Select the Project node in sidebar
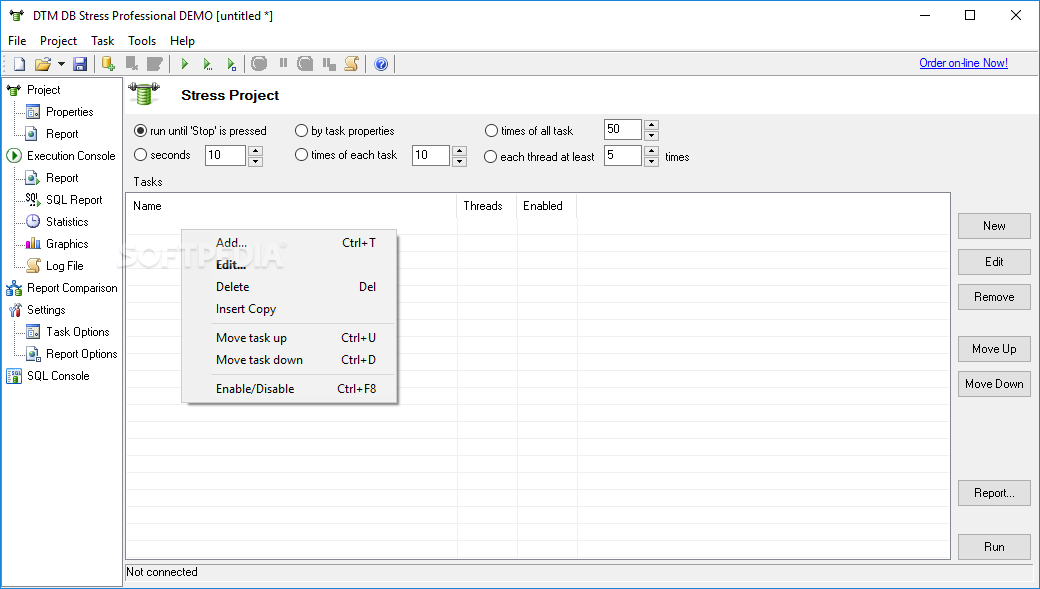1040x589 pixels. pos(43,90)
